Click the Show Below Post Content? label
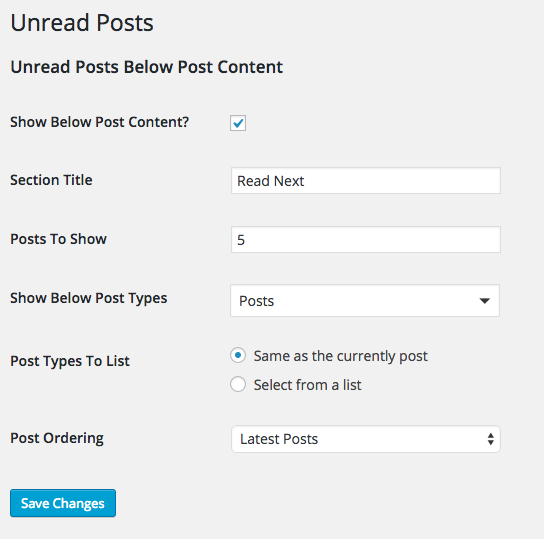This screenshot has height=539, width=544. [99, 122]
